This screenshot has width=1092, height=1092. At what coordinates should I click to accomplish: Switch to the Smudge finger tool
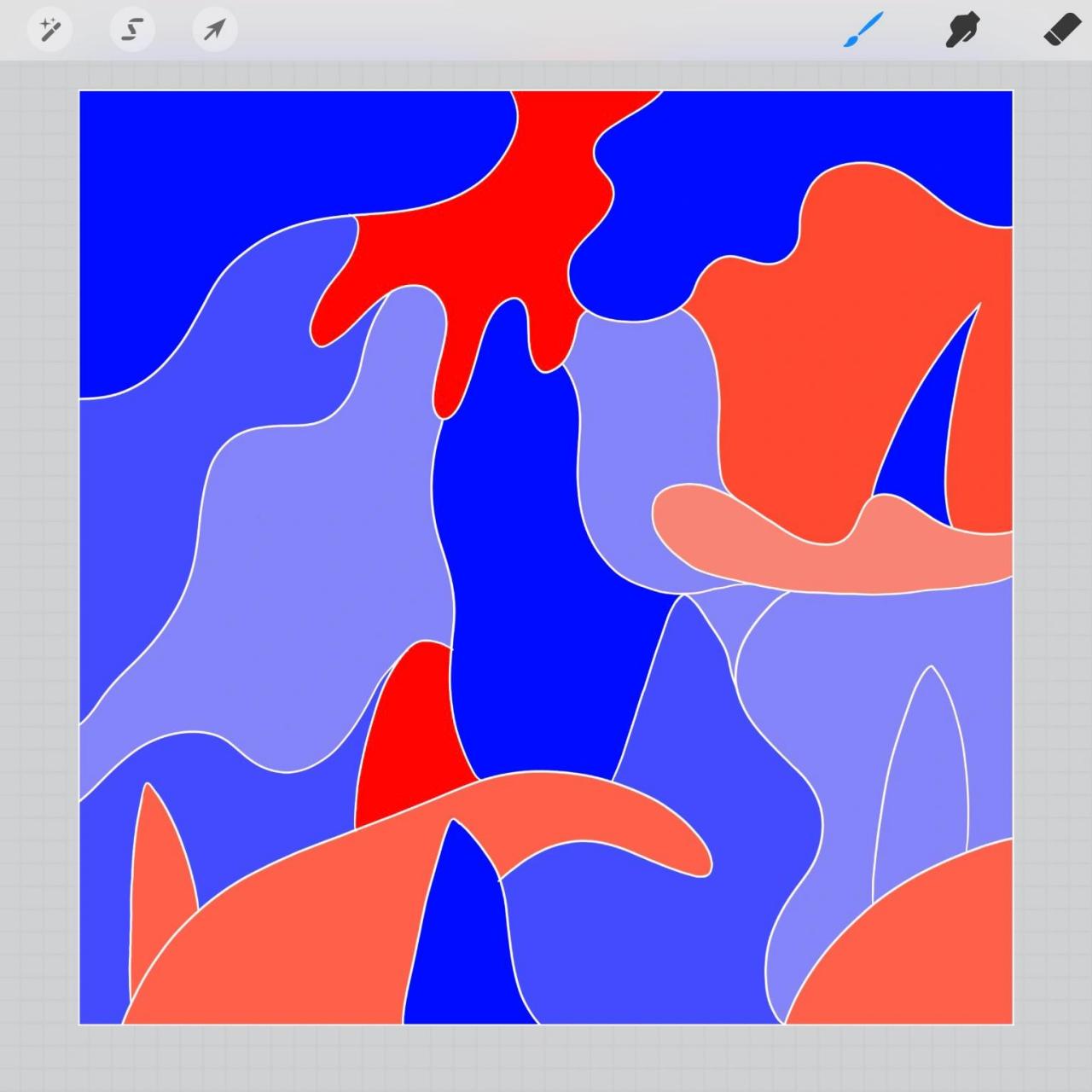[962, 31]
